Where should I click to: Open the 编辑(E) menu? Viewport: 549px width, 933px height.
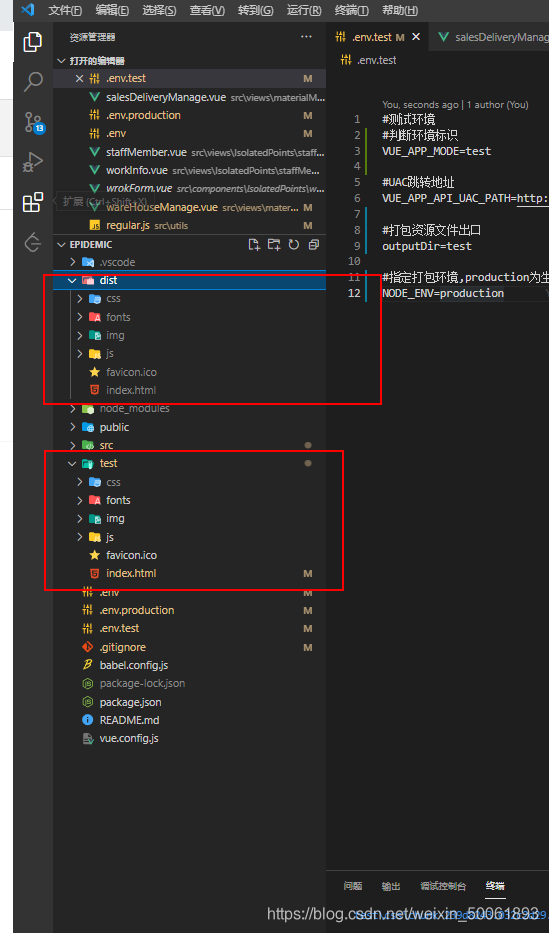[112, 11]
